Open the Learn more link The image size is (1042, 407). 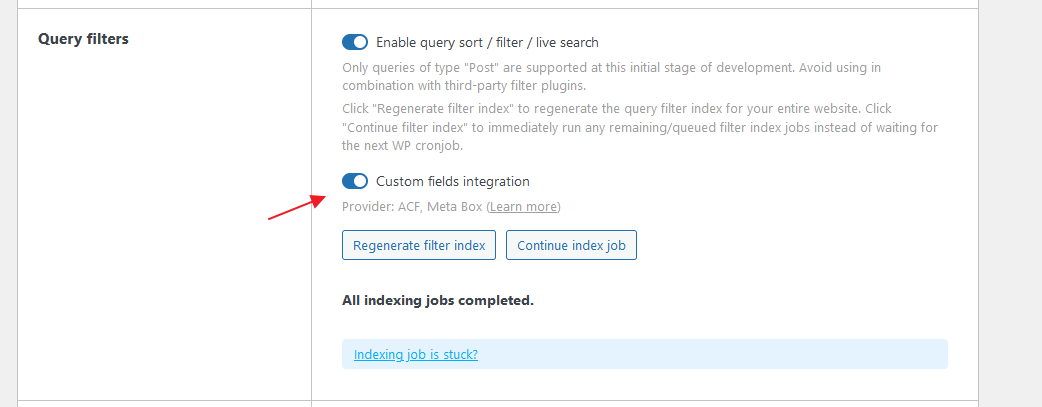pos(523,207)
